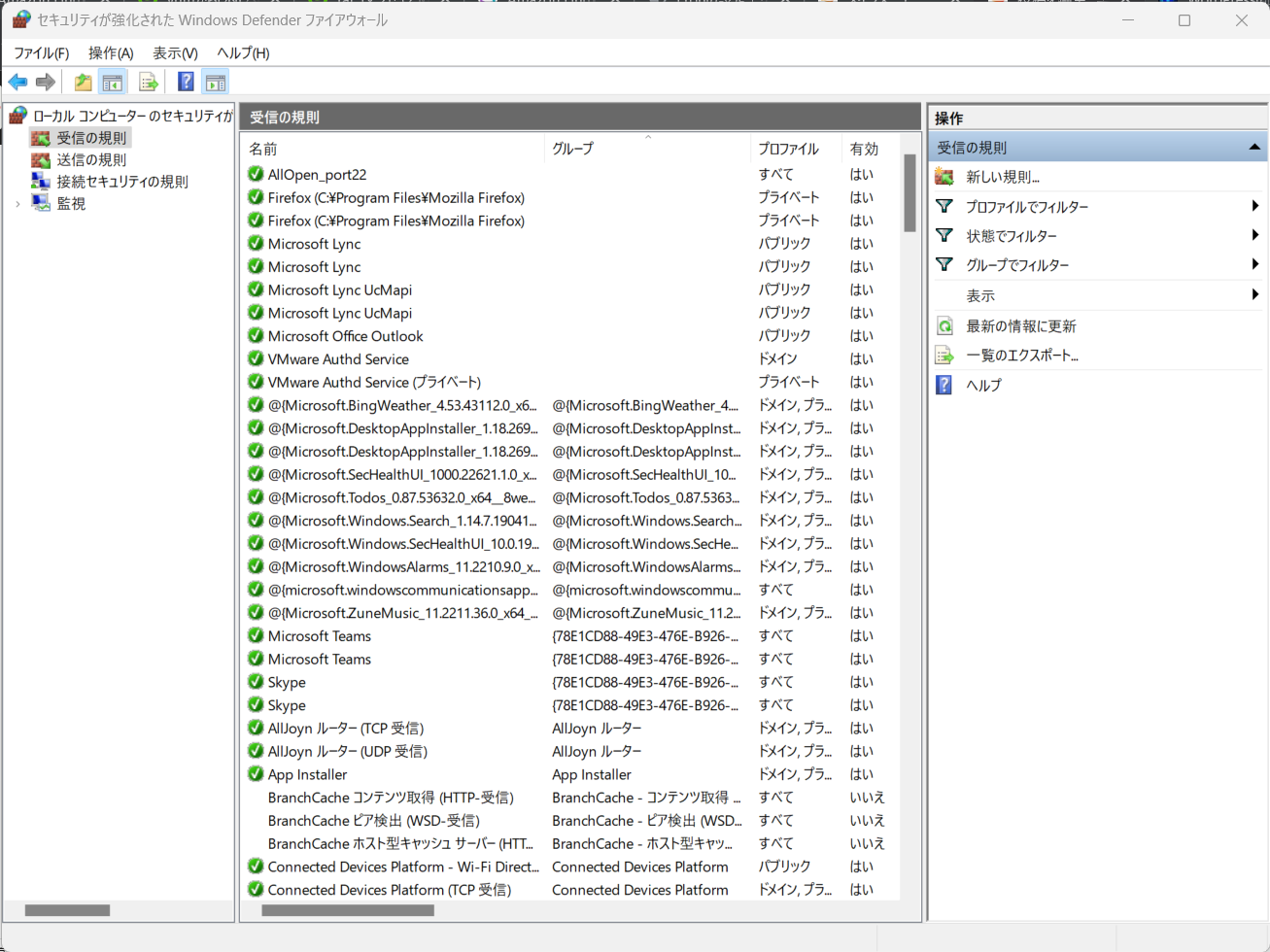Click the back arrow toolbar icon
The height and width of the screenshot is (952, 1270).
tap(17, 83)
